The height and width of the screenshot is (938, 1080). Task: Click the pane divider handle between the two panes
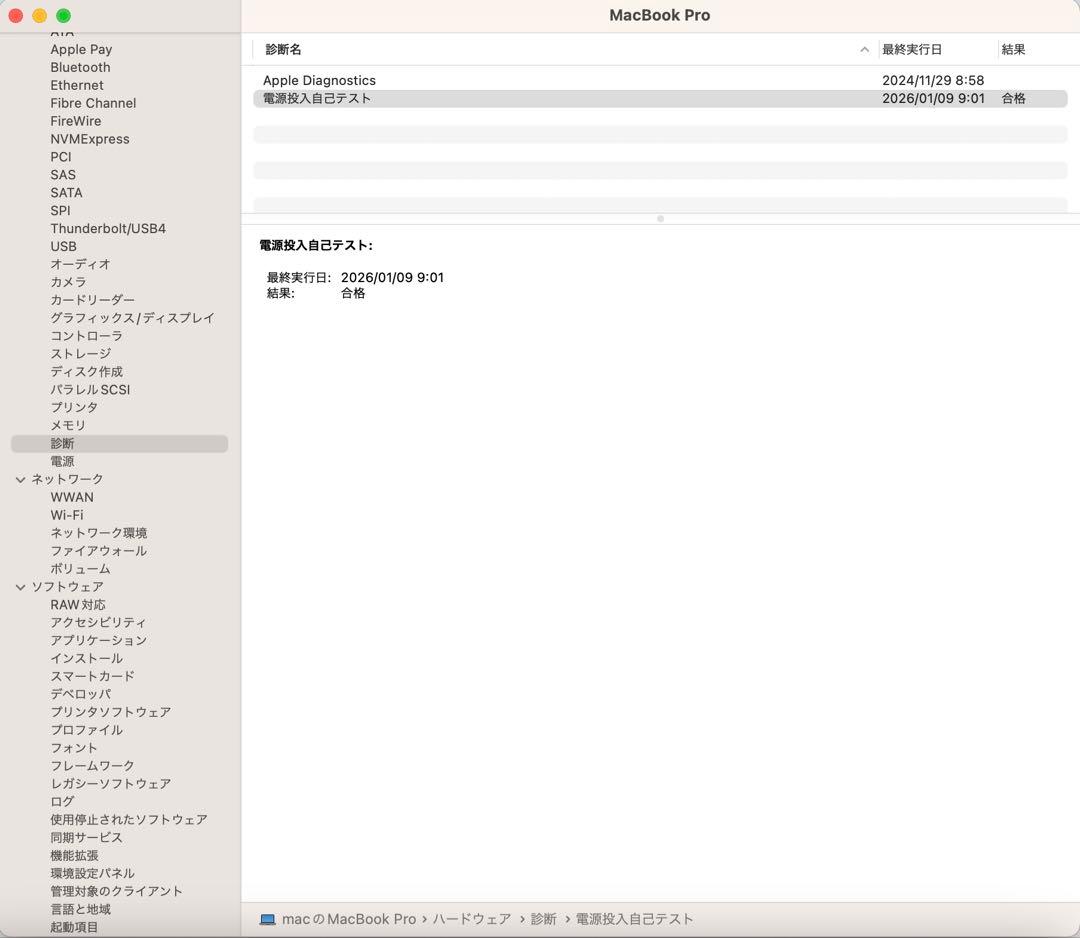coord(659,218)
